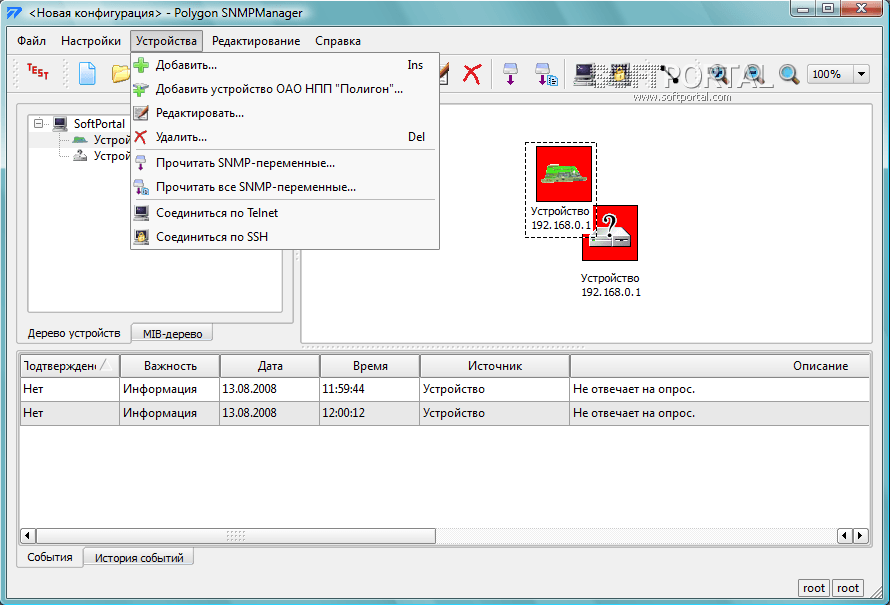890x605 pixels.
Task: Choose Соединиться по Telnet entry
Action: pyautogui.click(x=285, y=213)
